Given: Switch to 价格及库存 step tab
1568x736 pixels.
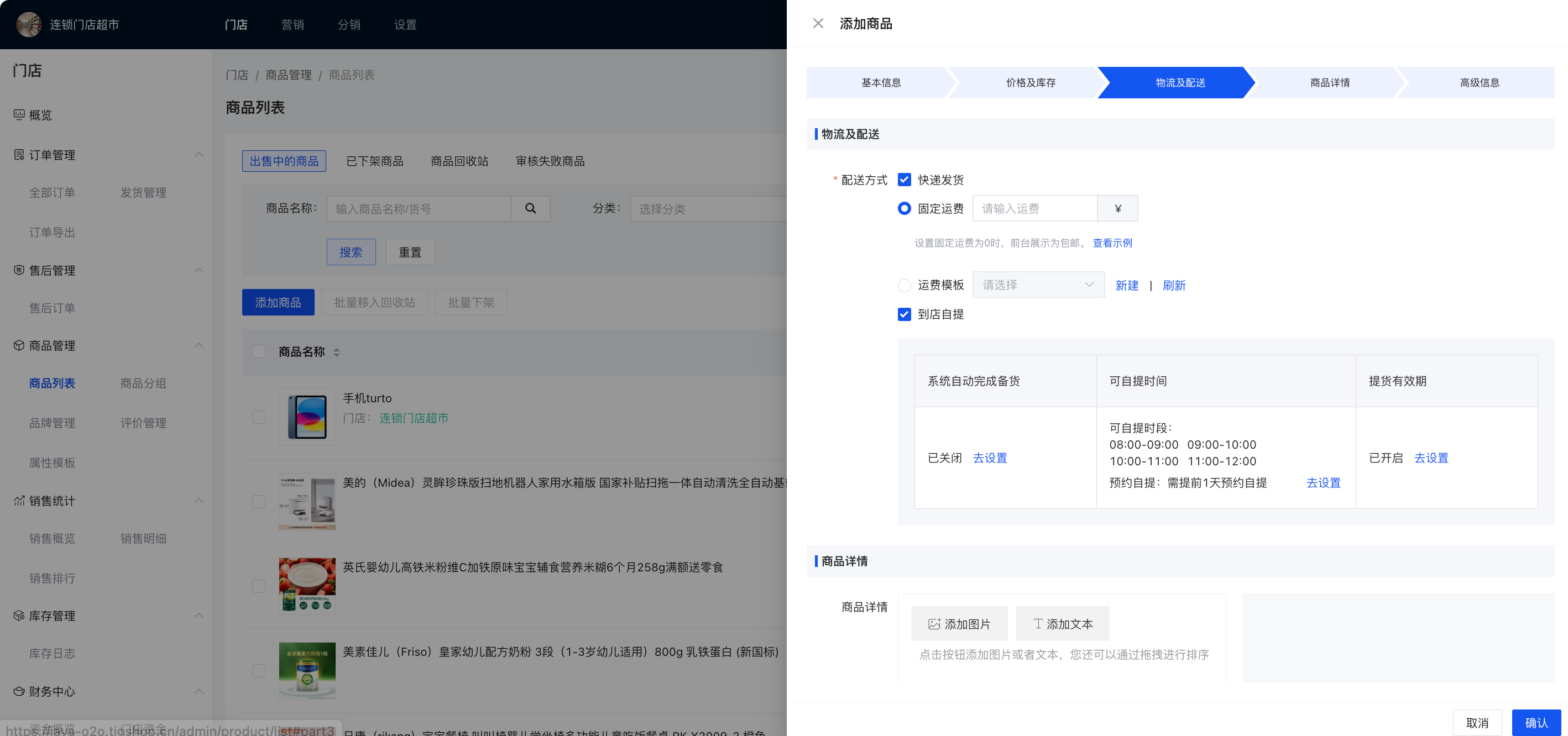Looking at the screenshot, I should click(x=1030, y=83).
